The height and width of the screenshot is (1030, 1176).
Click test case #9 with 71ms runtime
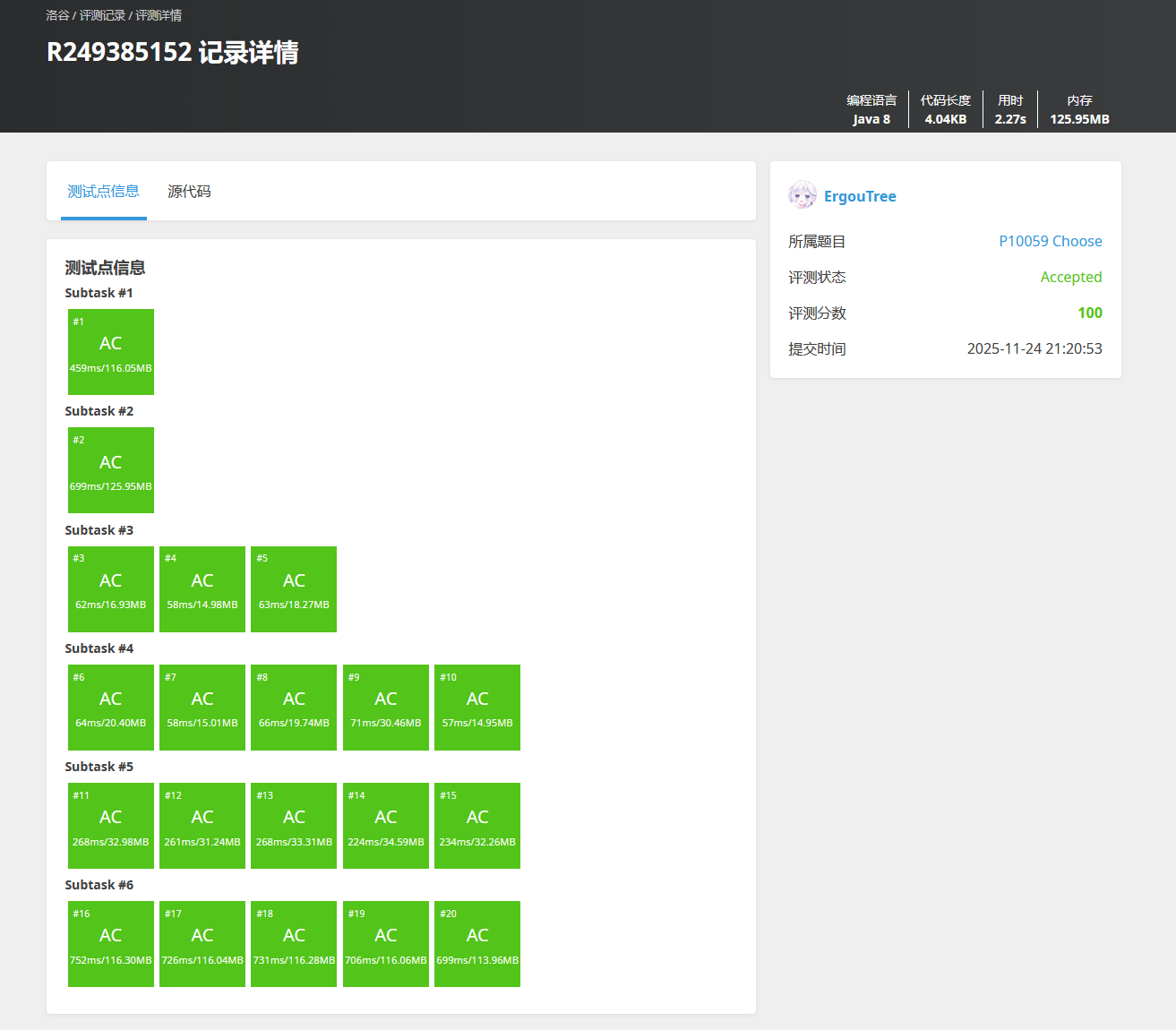point(386,708)
